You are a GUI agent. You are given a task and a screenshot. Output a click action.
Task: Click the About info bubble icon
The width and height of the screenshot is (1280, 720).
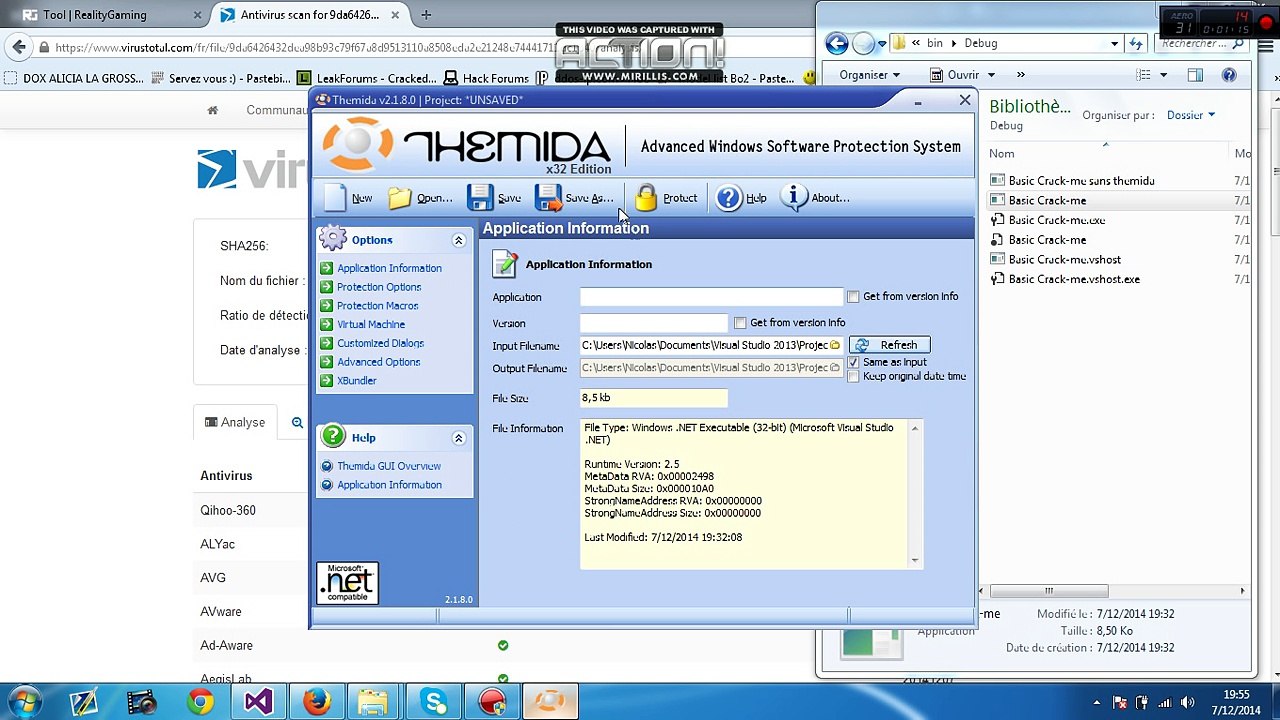(x=793, y=198)
